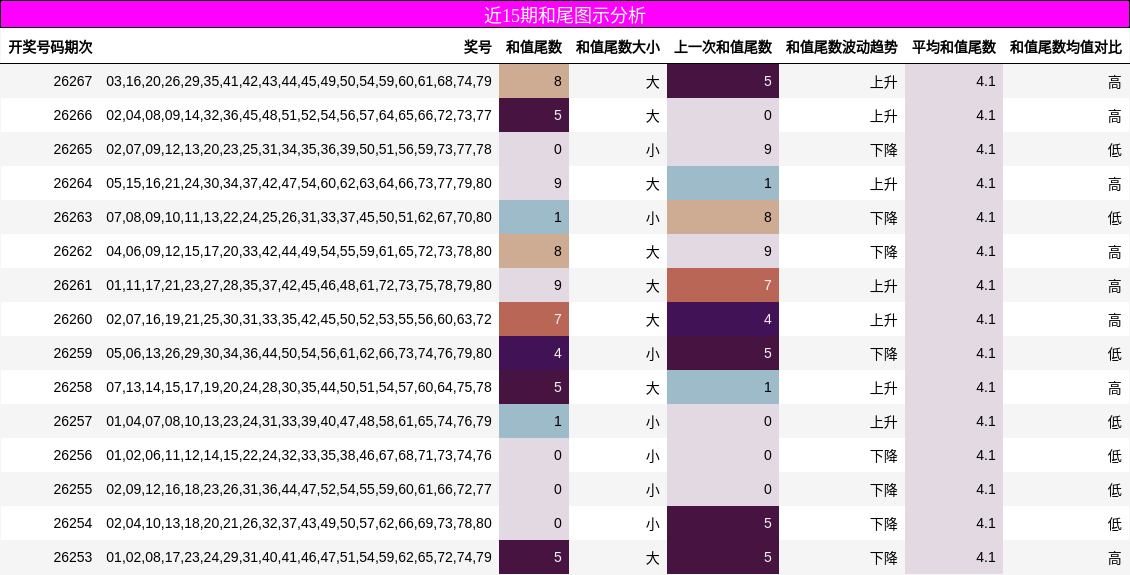
Task: Click the 上升 trend in row 26267
Action: tap(884, 82)
